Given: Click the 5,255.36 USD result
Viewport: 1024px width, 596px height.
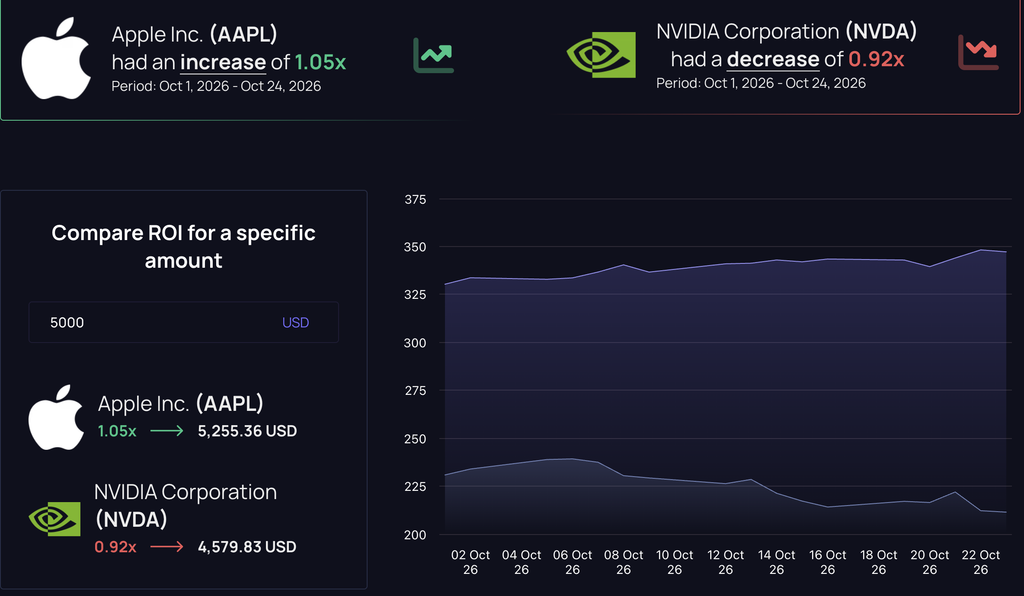Looking at the screenshot, I should [x=248, y=431].
